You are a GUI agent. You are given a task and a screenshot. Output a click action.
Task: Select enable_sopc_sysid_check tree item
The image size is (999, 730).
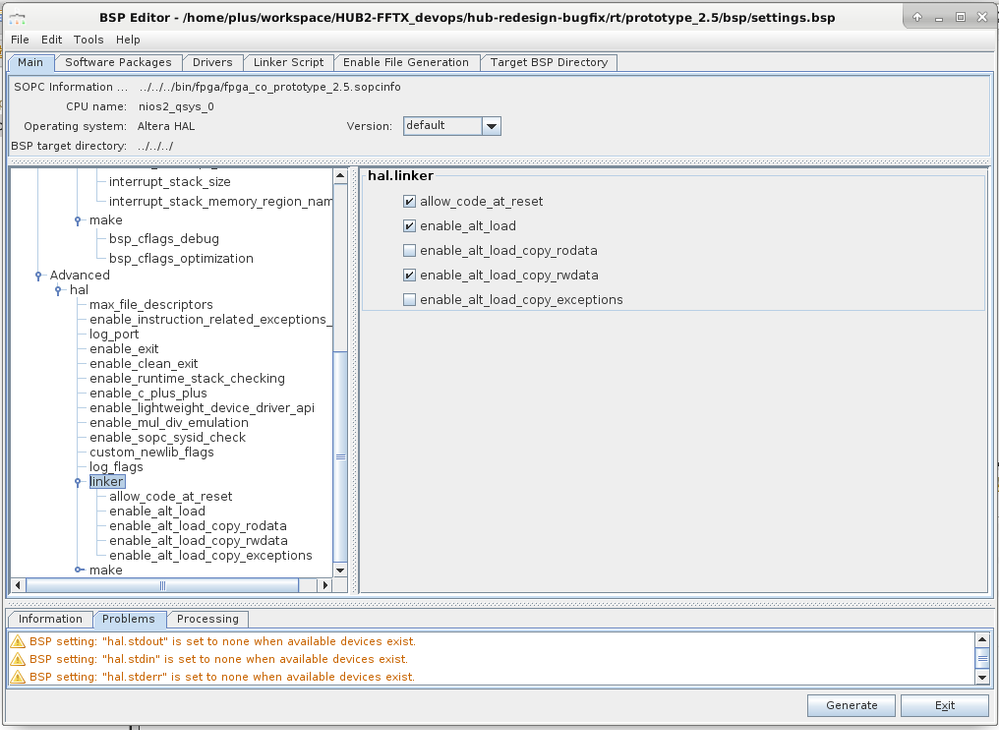pyautogui.click(x=167, y=438)
